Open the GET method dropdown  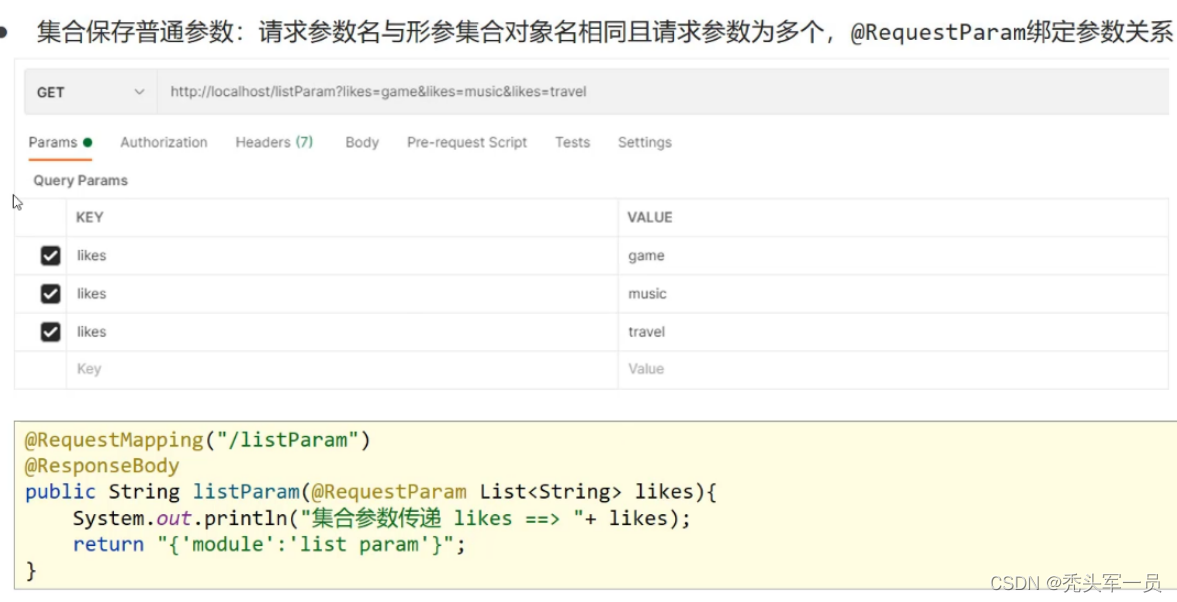90,92
